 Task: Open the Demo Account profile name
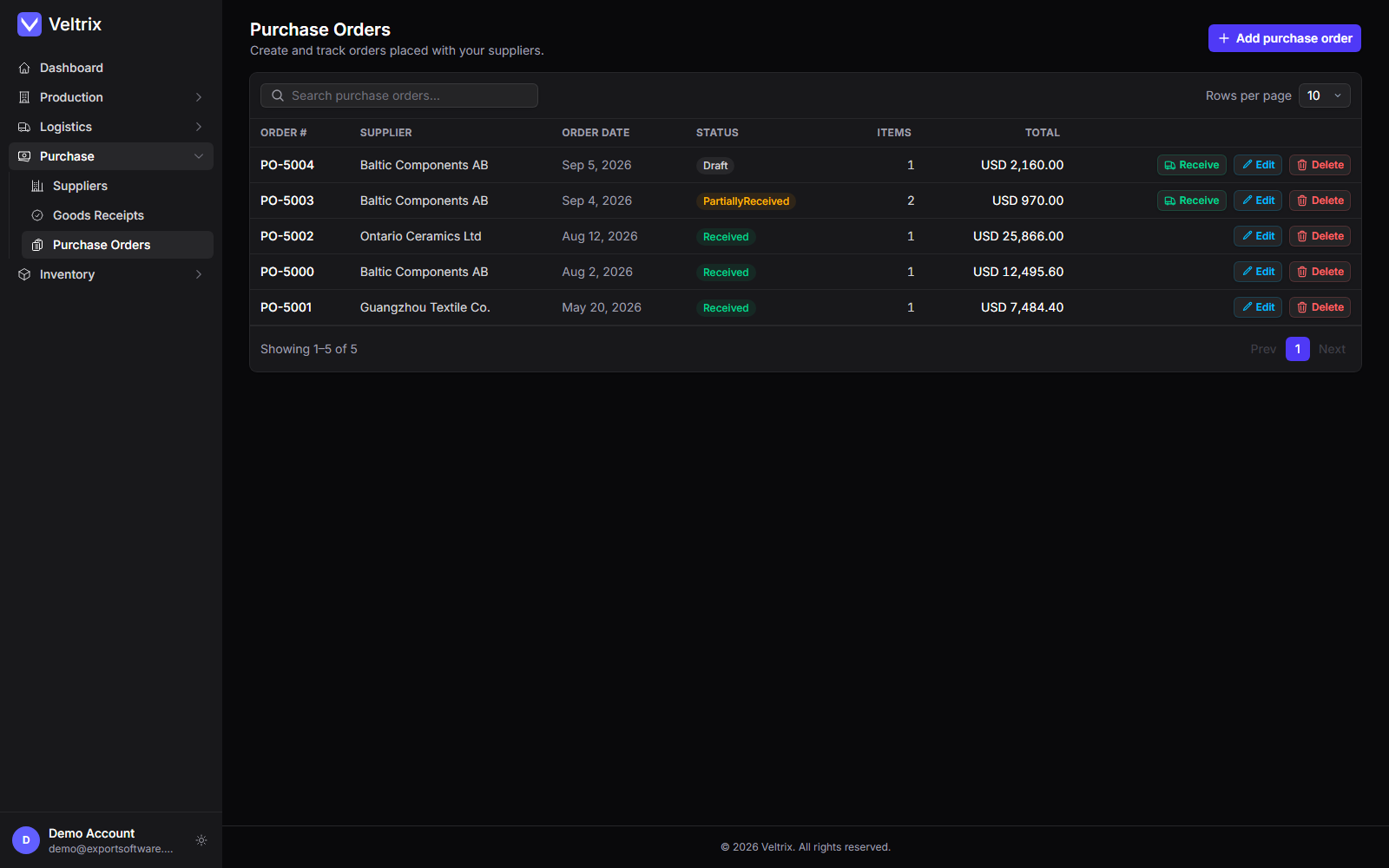point(91,833)
